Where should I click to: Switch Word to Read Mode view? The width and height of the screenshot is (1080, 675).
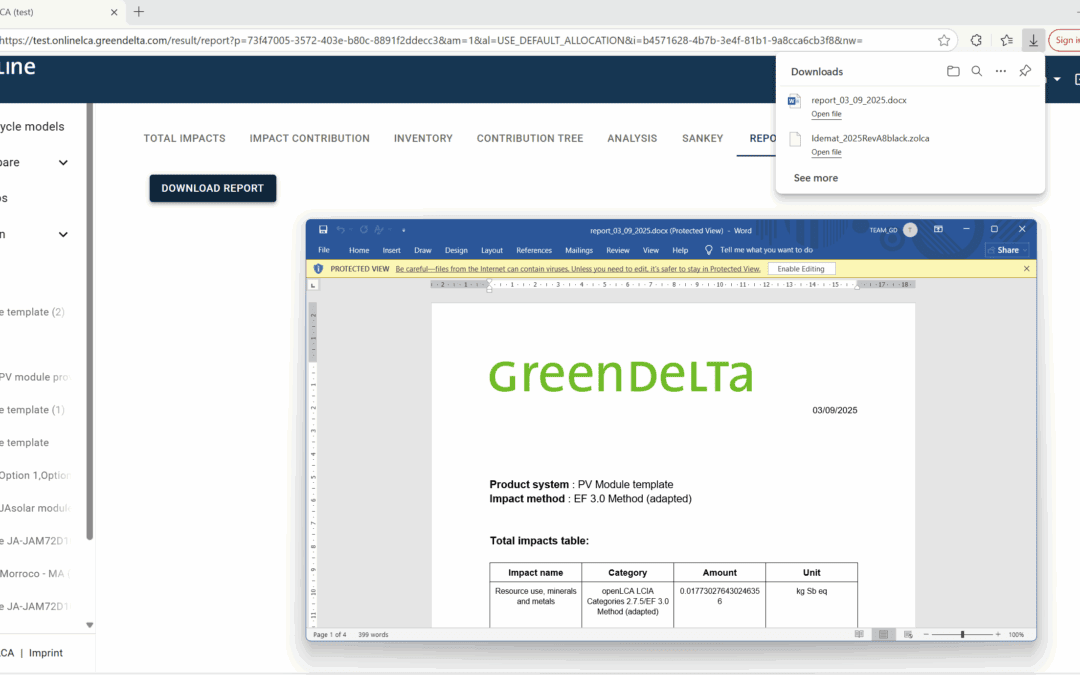859,635
